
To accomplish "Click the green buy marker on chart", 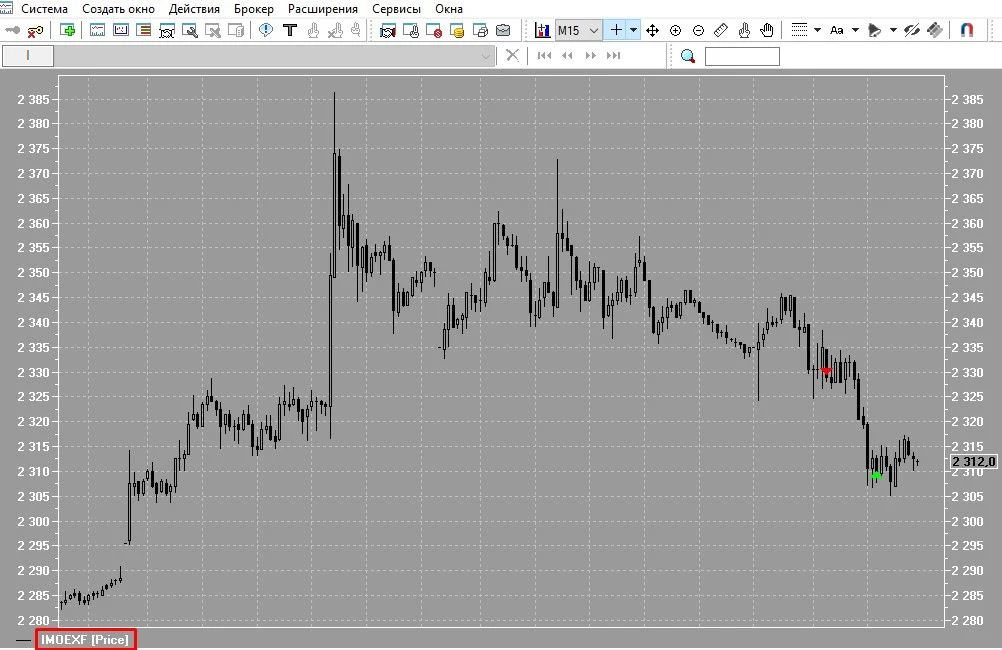I will pos(876,475).
